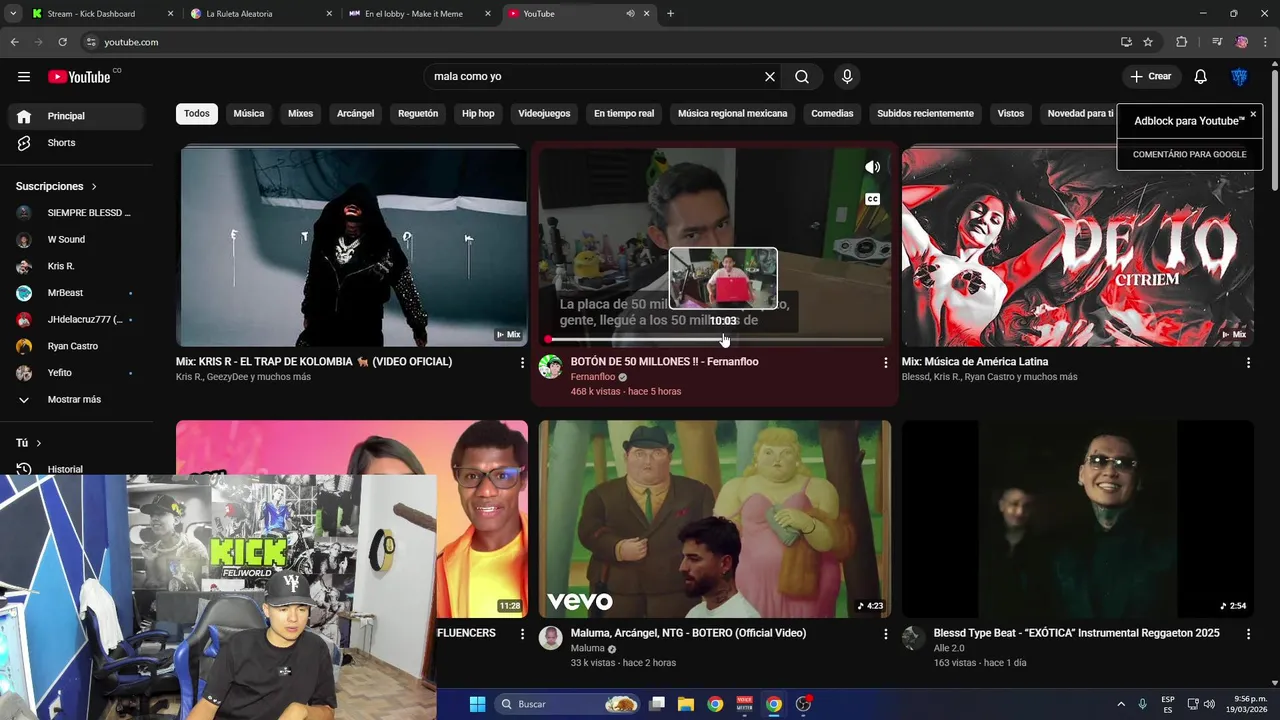Open the YouTube account avatar menu
The image size is (1280, 720).
point(1239,77)
